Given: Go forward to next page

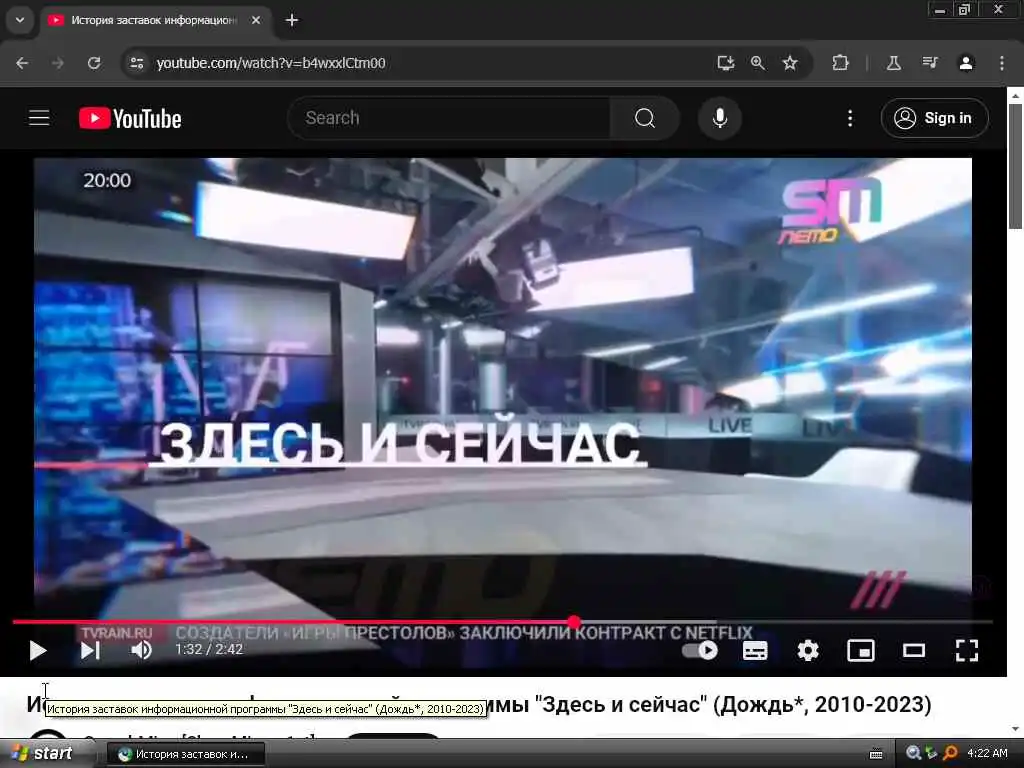Looking at the screenshot, I should (x=58, y=63).
